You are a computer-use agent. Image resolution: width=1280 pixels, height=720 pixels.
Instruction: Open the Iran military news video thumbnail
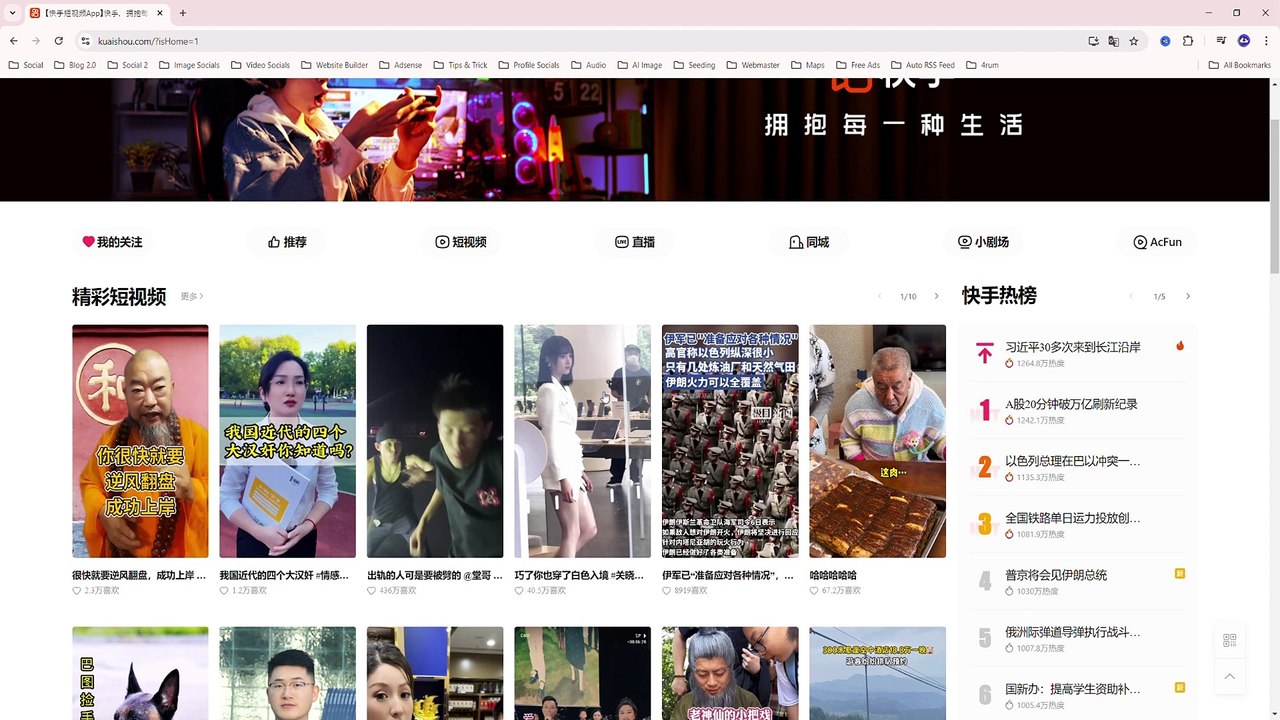730,441
